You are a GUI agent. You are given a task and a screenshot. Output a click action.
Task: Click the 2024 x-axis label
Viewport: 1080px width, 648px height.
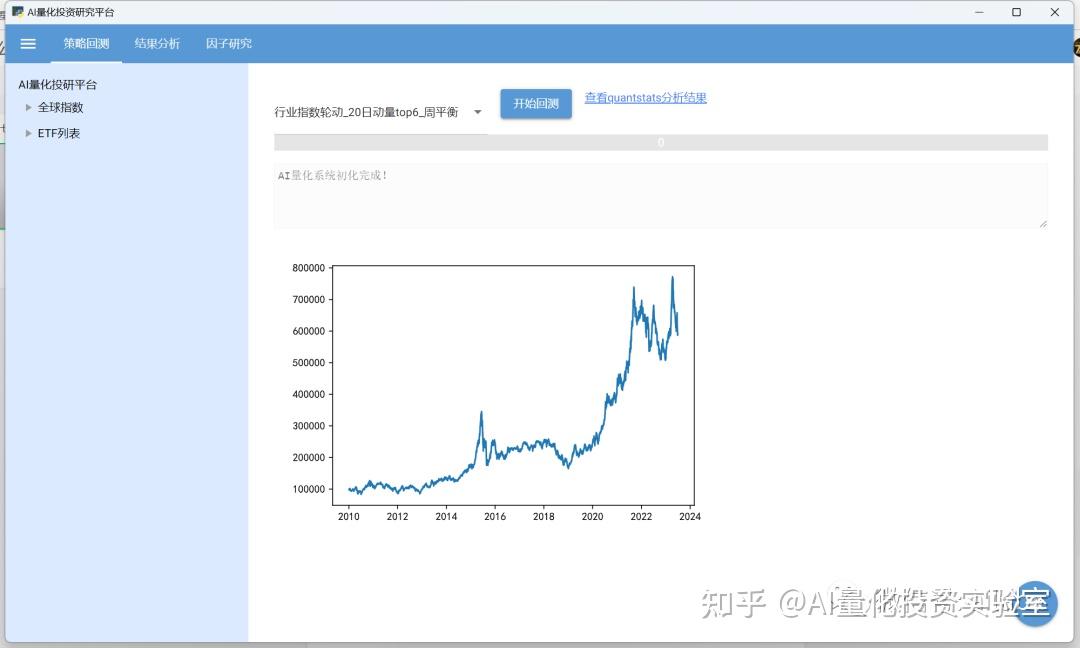(689, 516)
